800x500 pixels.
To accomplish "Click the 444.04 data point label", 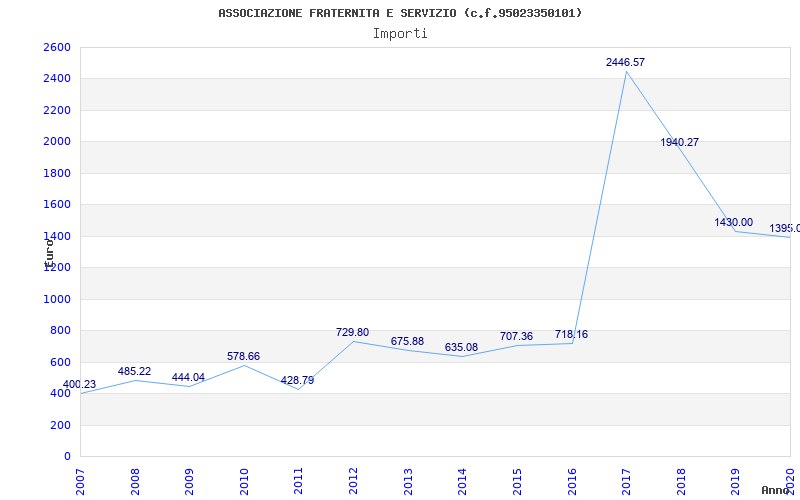I will pyautogui.click(x=188, y=378).
